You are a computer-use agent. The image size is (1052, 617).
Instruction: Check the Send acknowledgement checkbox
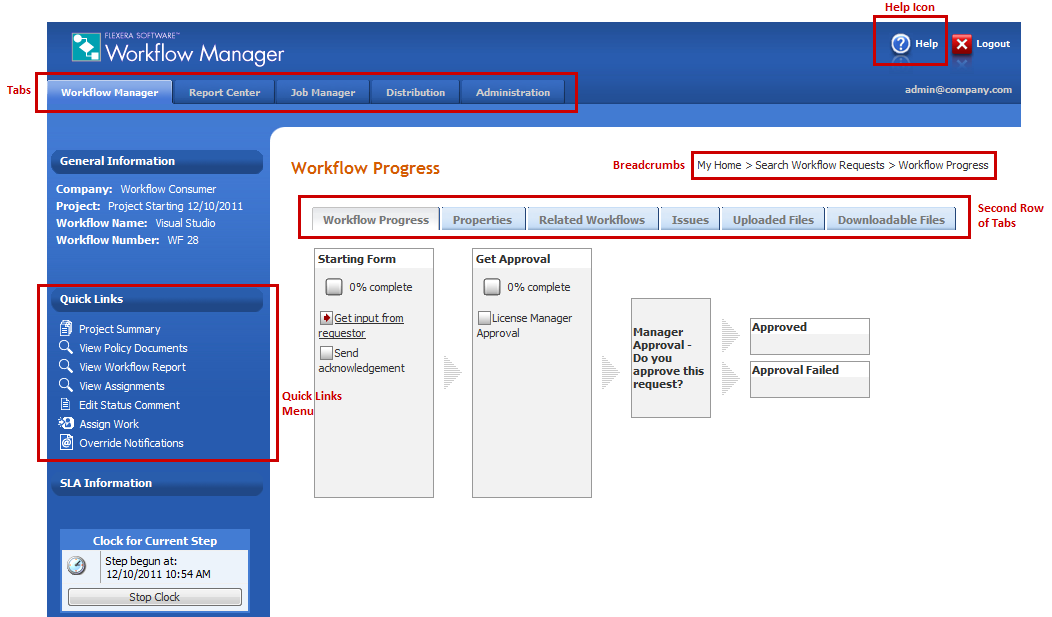pyautogui.click(x=327, y=352)
